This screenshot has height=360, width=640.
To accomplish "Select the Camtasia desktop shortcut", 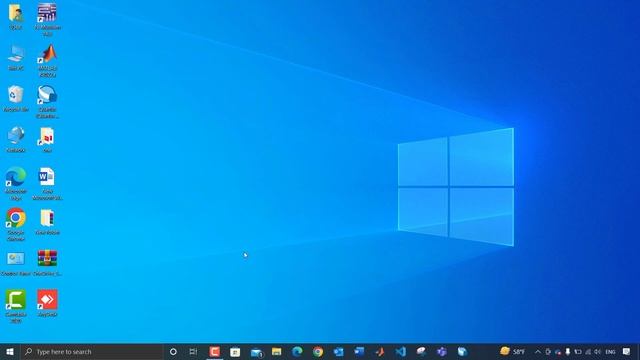I will point(16,306).
